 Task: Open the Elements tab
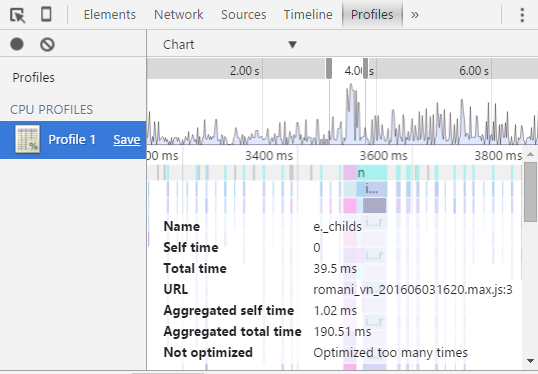tap(109, 15)
